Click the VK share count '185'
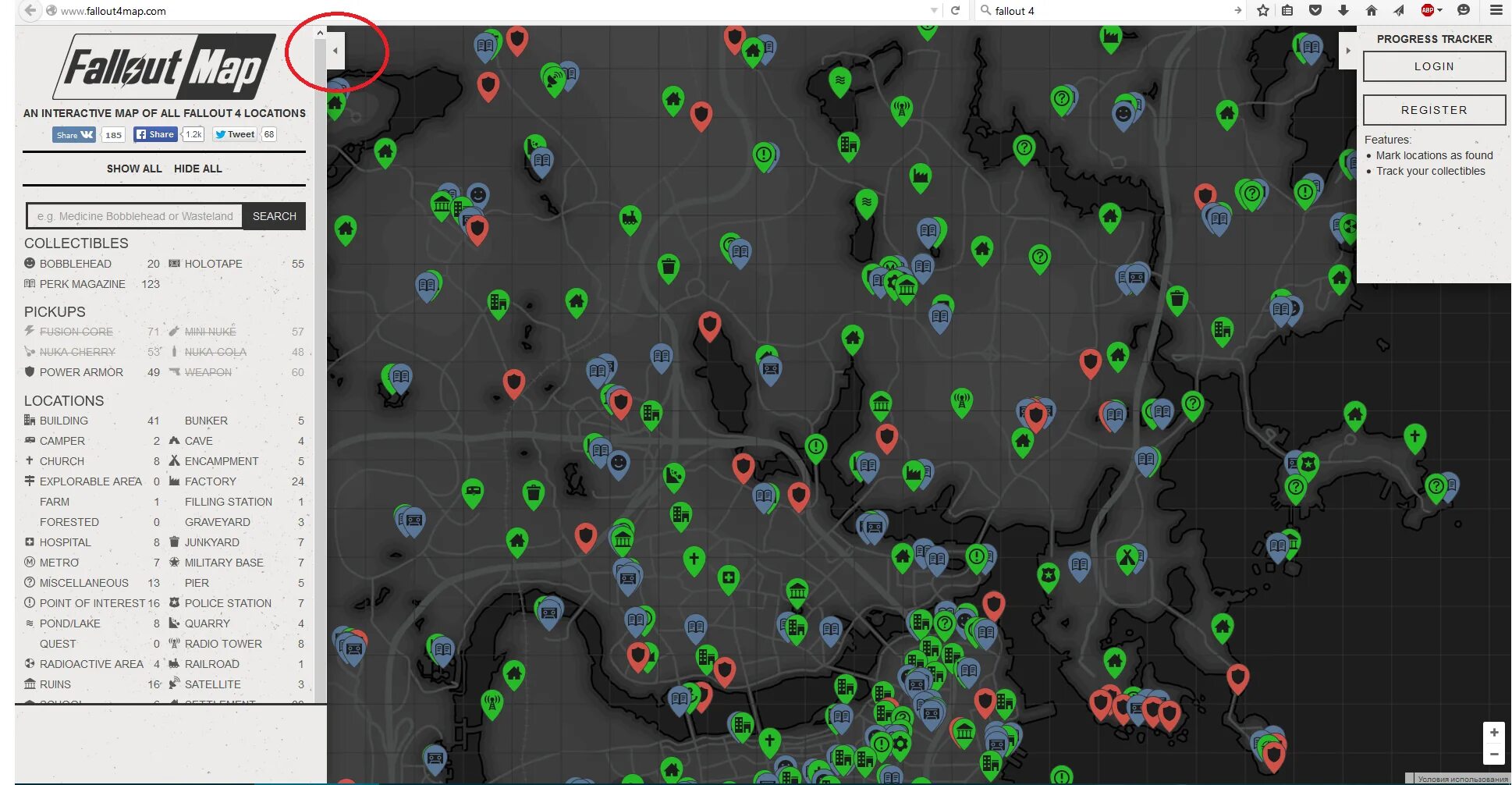This screenshot has height=785, width=1512. (113, 134)
